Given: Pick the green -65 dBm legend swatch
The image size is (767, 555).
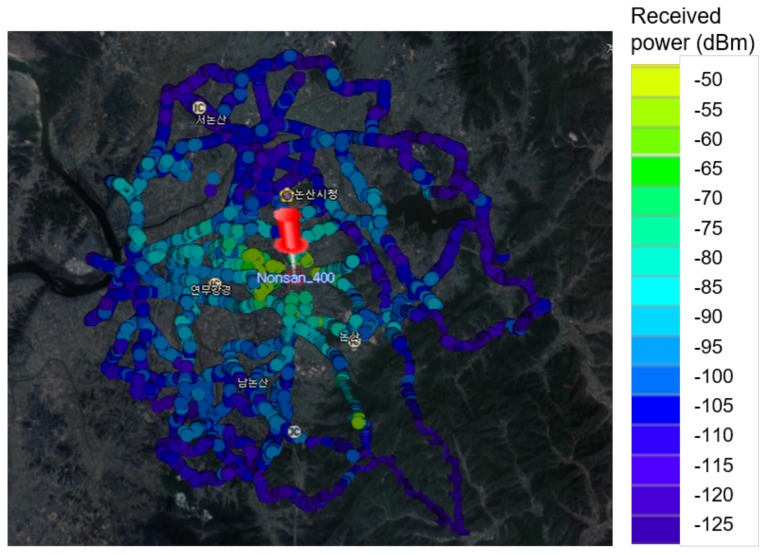Looking at the screenshot, I should (x=654, y=168).
